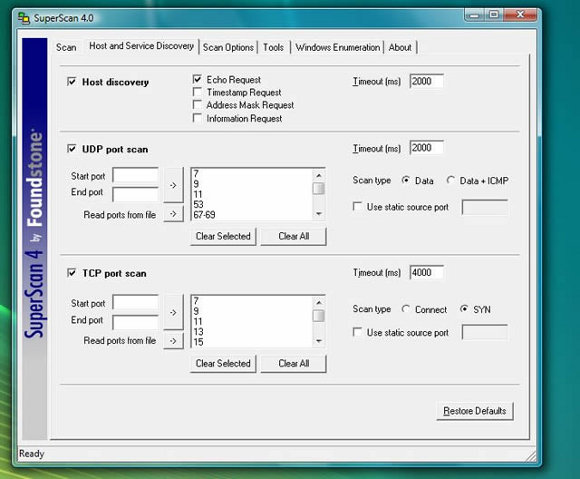Uncheck the Echo Request option

click(x=197, y=79)
